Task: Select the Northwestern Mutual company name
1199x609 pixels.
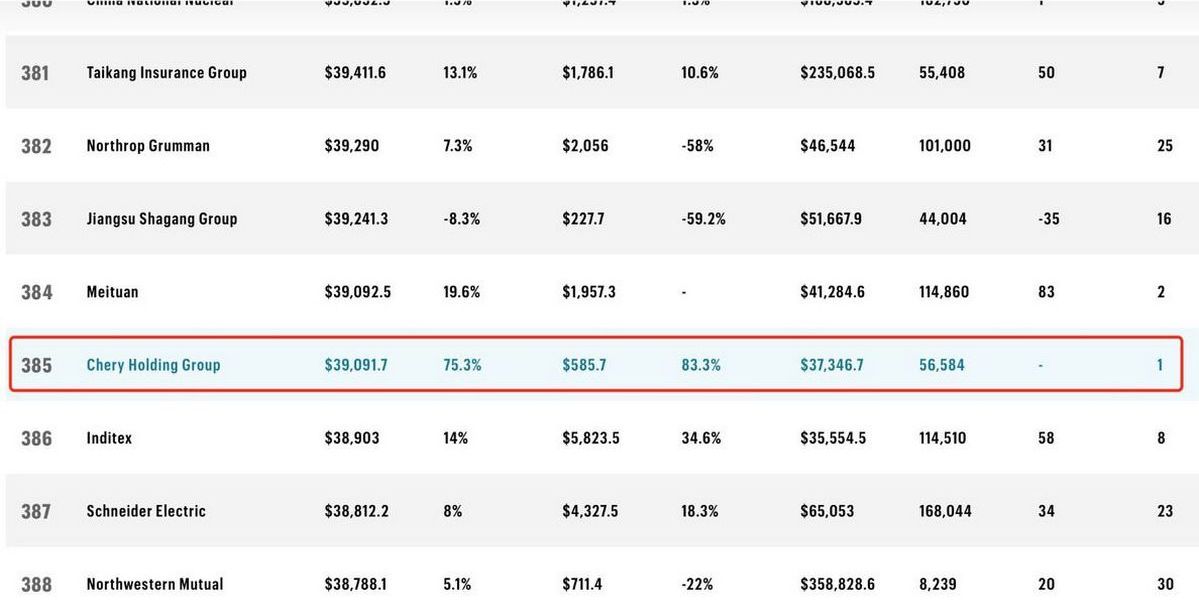Action: coord(155,584)
